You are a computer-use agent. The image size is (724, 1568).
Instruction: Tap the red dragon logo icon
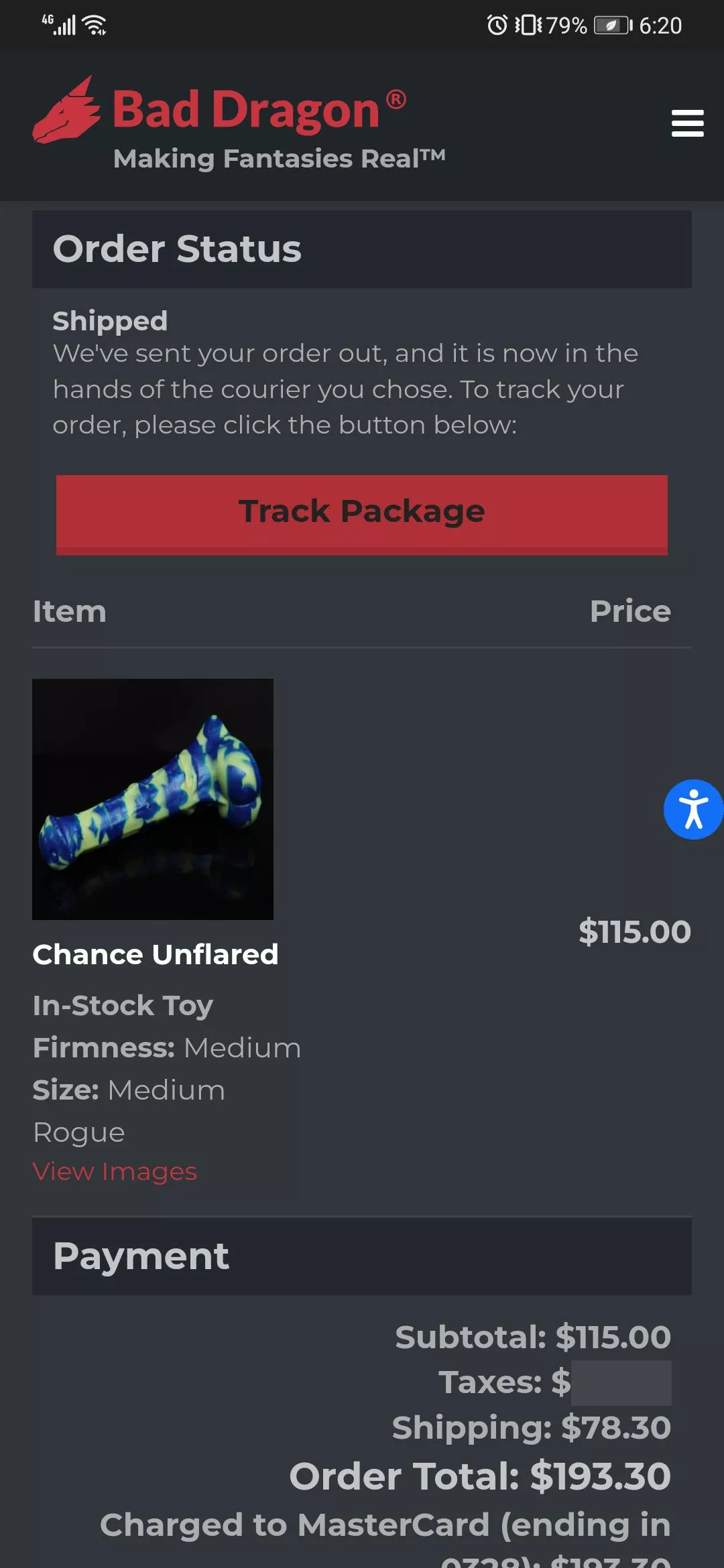[x=66, y=111]
